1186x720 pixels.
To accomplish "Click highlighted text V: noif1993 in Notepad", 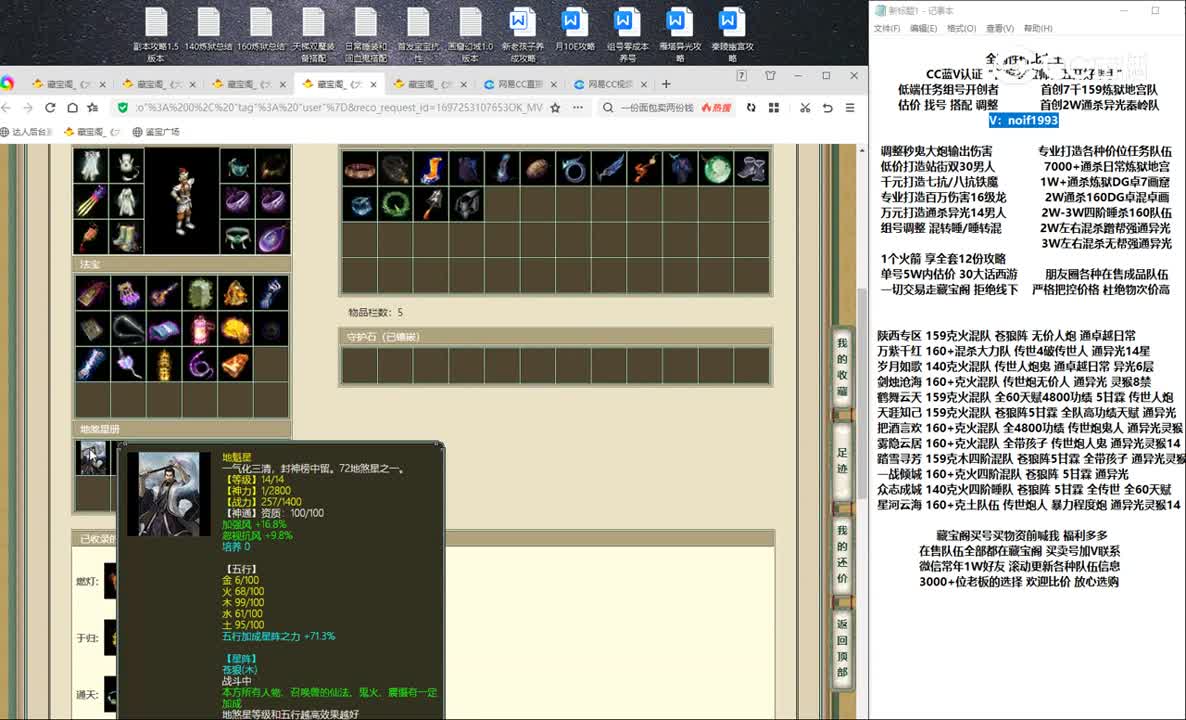I will tap(1023, 120).
